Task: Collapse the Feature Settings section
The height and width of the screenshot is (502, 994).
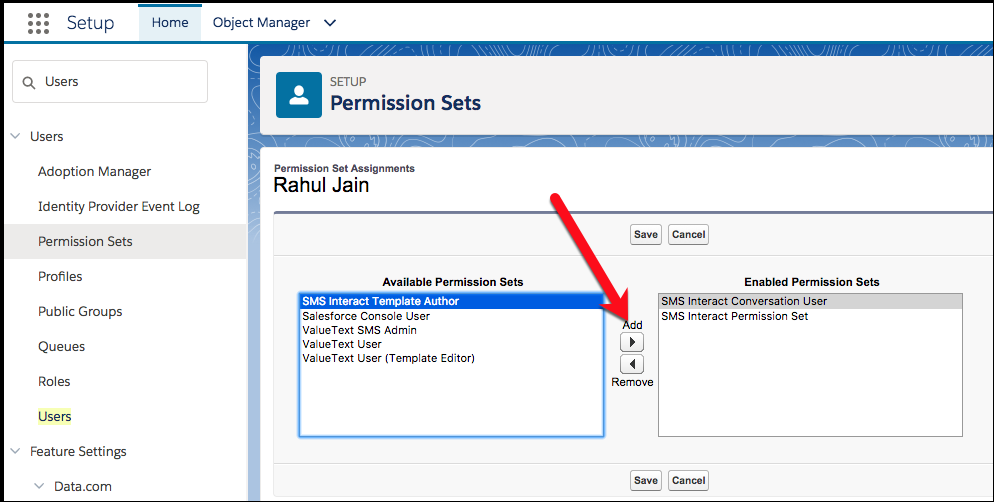Action: [16, 451]
